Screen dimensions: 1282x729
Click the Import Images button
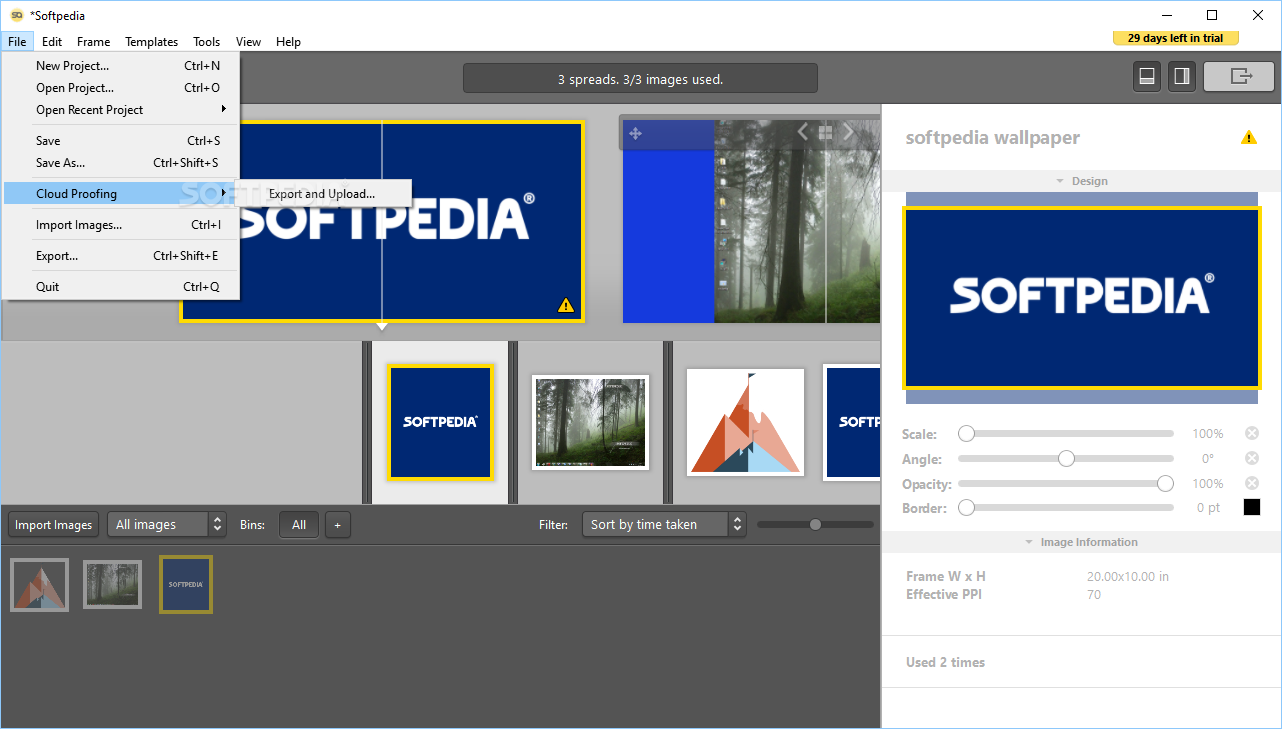pyautogui.click(x=54, y=525)
